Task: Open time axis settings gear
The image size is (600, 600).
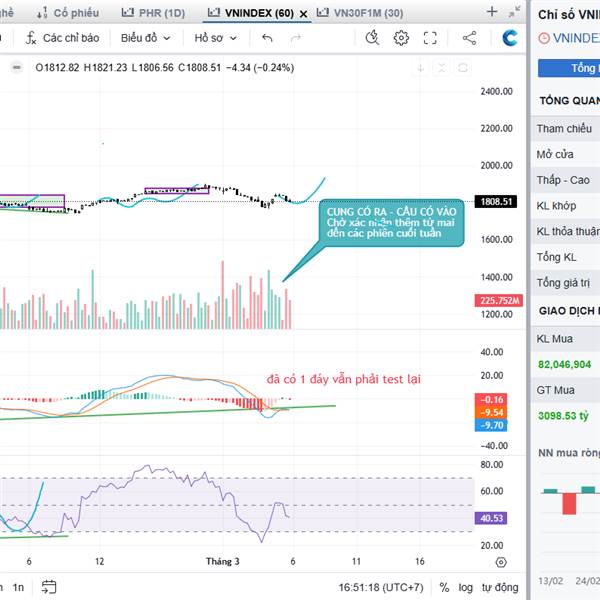Action: (500, 562)
